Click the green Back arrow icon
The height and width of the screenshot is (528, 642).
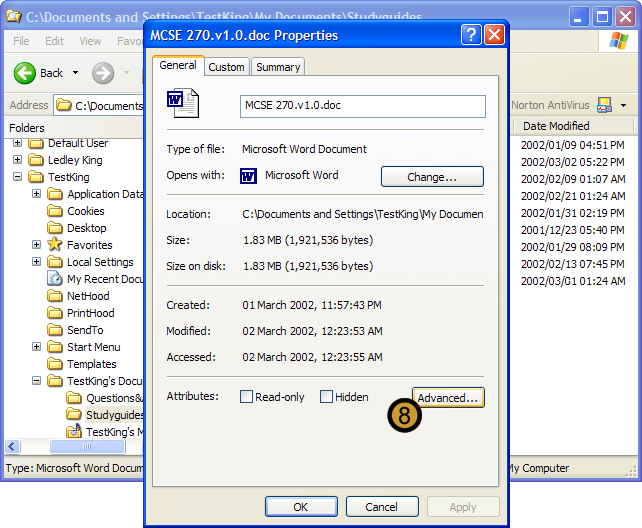pyautogui.click(x=25, y=73)
